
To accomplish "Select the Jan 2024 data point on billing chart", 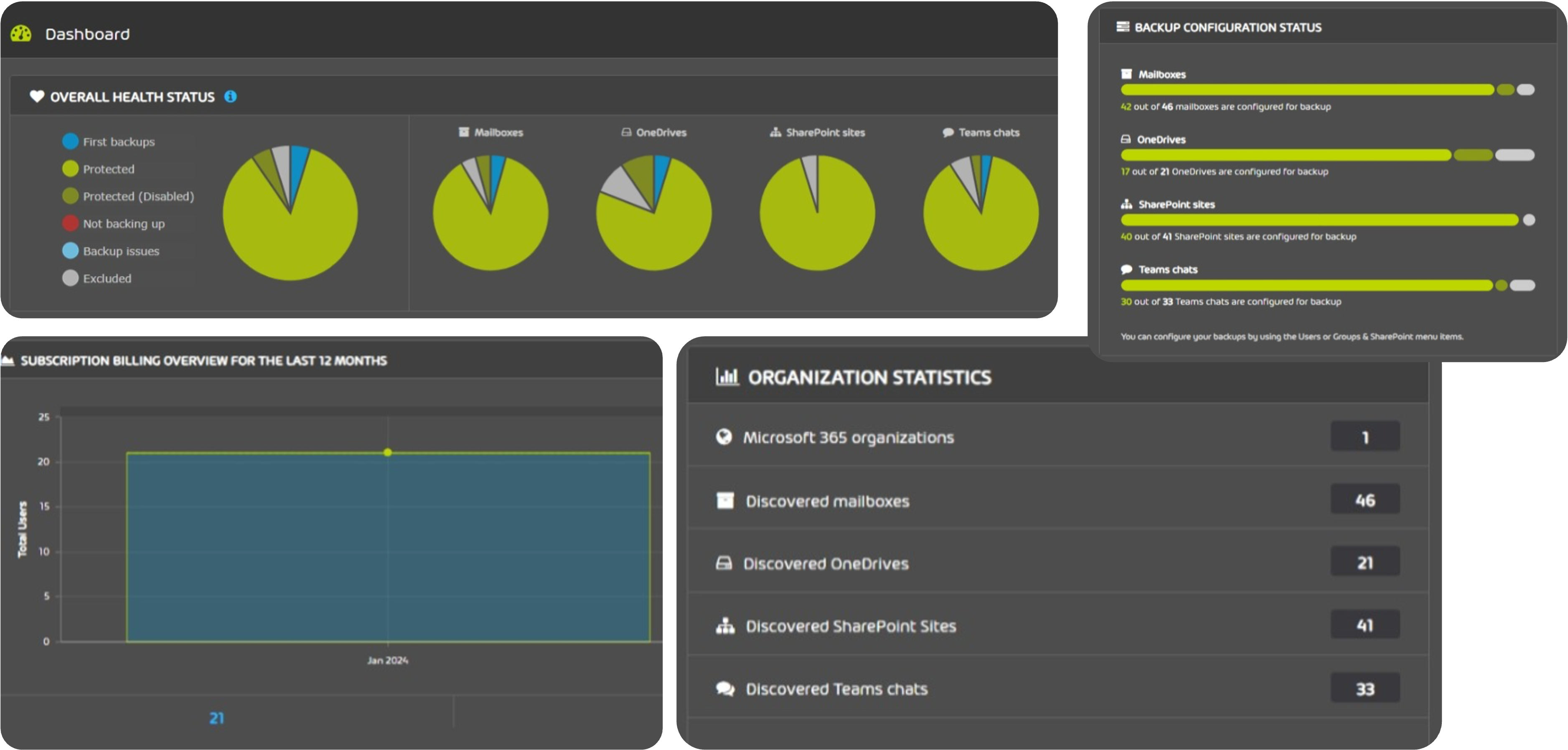I will [x=387, y=453].
